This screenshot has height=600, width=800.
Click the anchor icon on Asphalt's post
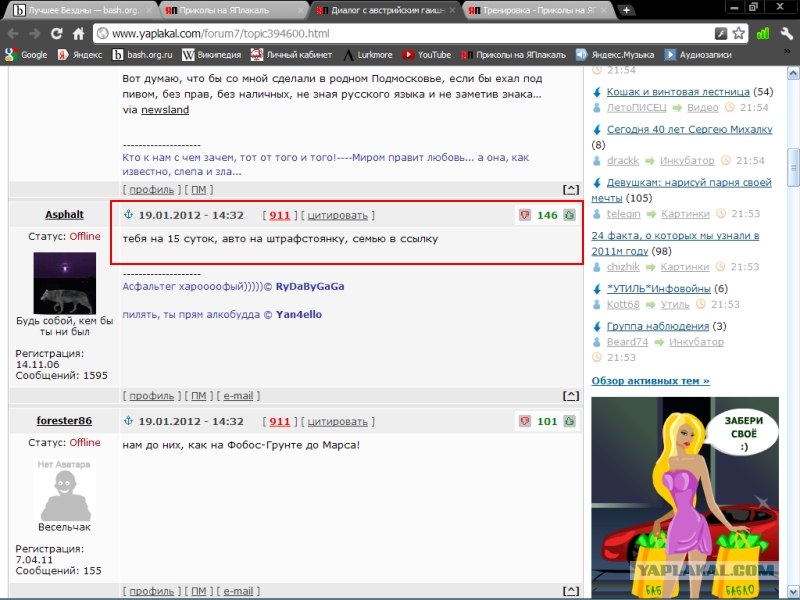pyautogui.click(x=129, y=215)
